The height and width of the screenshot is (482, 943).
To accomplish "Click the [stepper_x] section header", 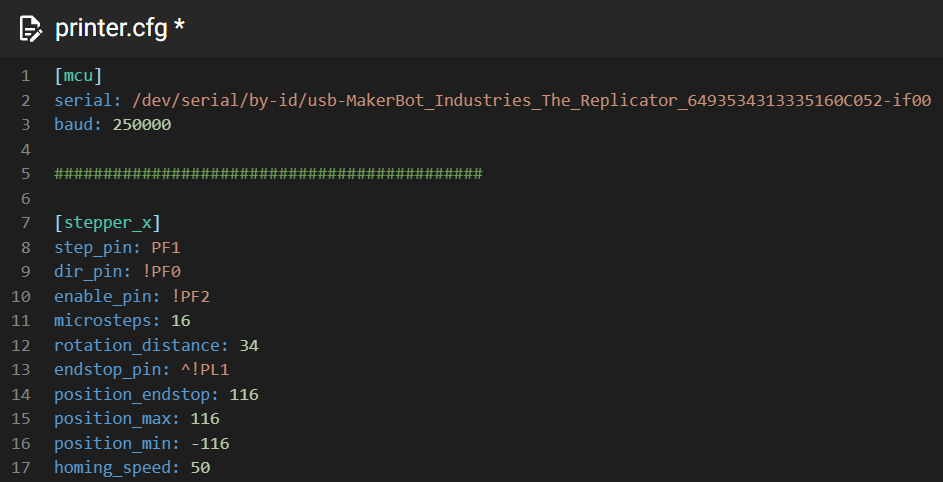I will pyautogui.click(x=108, y=223).
